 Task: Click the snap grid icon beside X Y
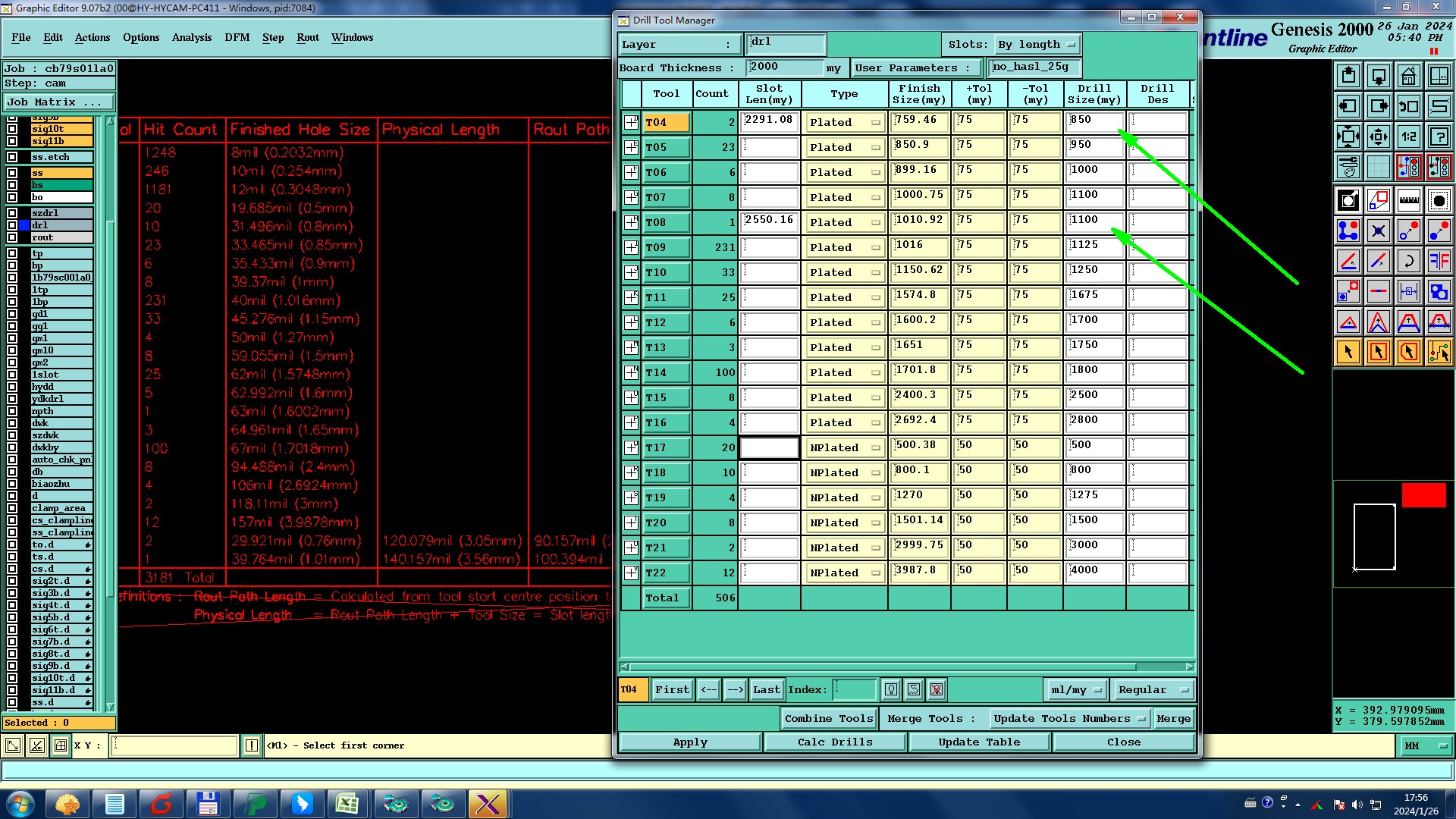[61, 745]
